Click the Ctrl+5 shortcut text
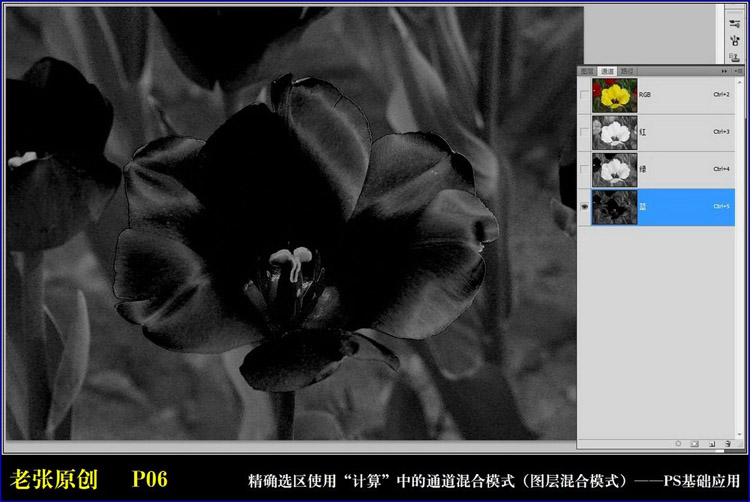The height and width of the screenshot is (502, 750). (x=721, y=206)
